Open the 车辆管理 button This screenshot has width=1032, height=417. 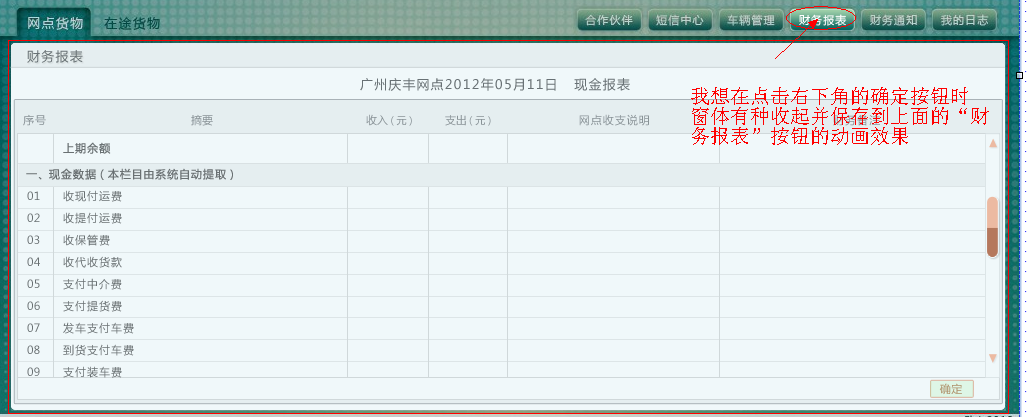coord(751,20)
